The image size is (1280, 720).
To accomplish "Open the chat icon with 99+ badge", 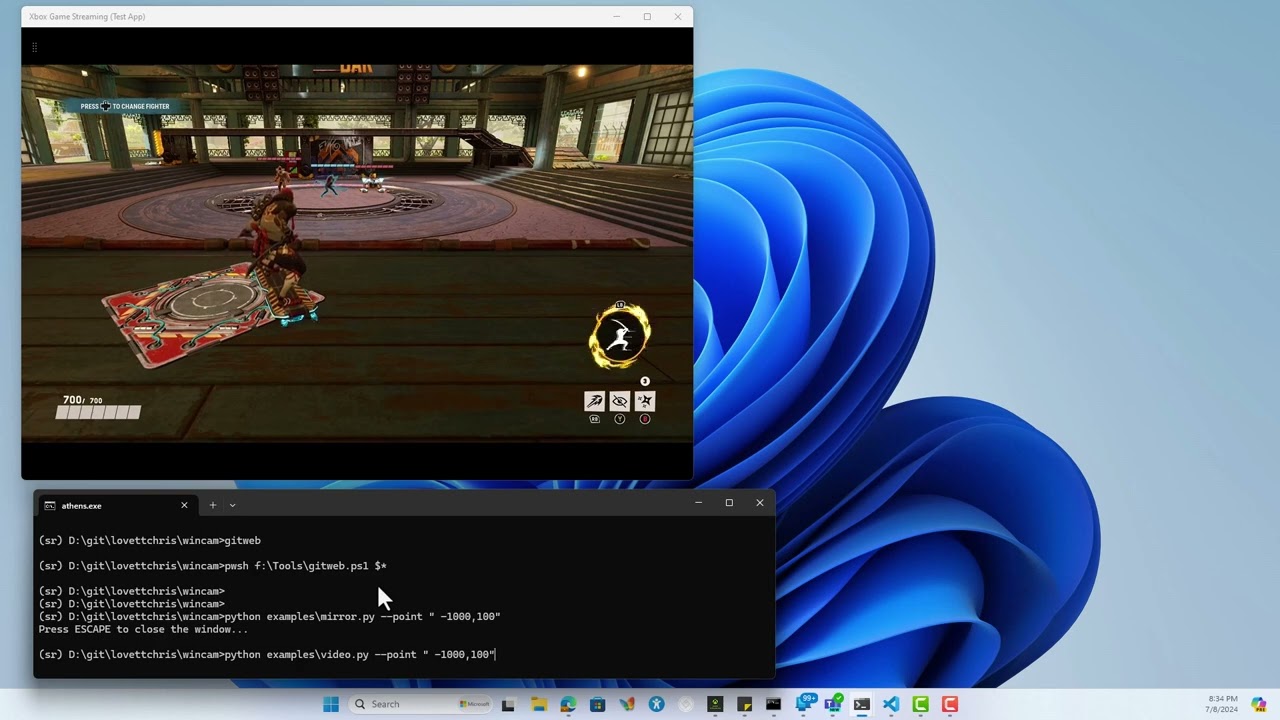I will click(804, 703).
